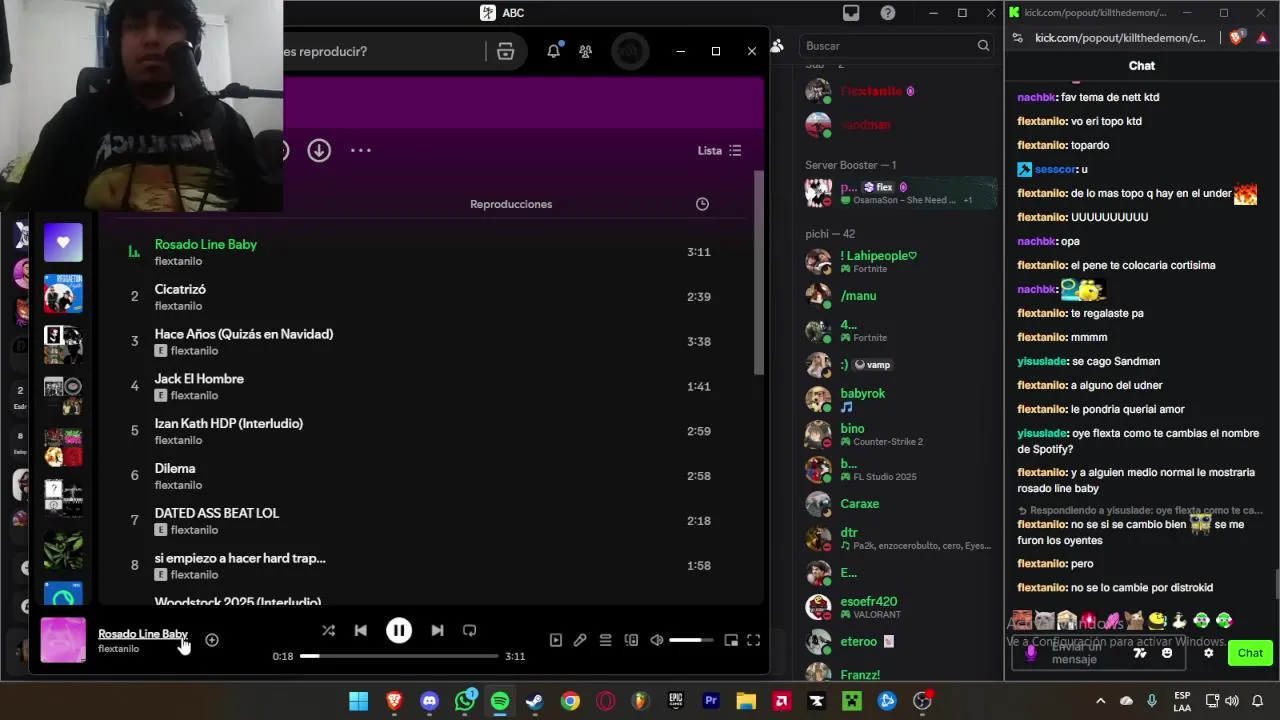Open Discord inbox icon
This screenshot has height=720, width=1280.
pos(851,13)
